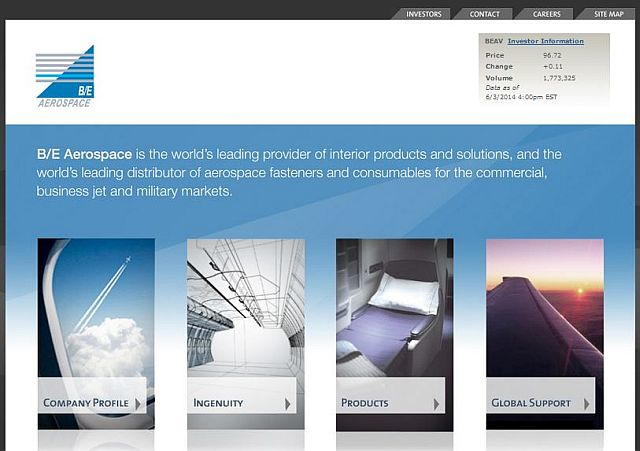Image resolution: width=640 pixels, height=451 pixels.
Task: Click the bold 'B/E Aerospace' heading text
Action: tap(84, 154)
